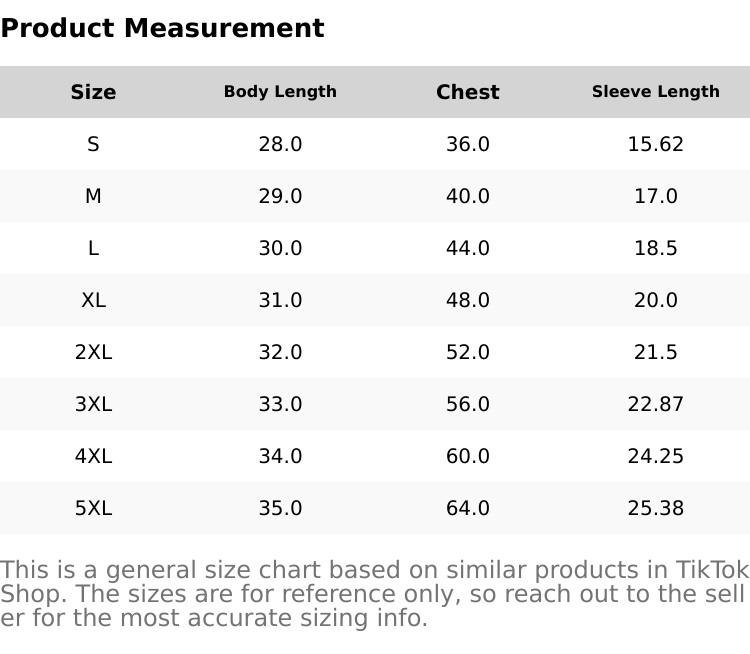The image size is (750, 654).
Task: Click the Sleeve Length column header
Action: pos(655,92)
